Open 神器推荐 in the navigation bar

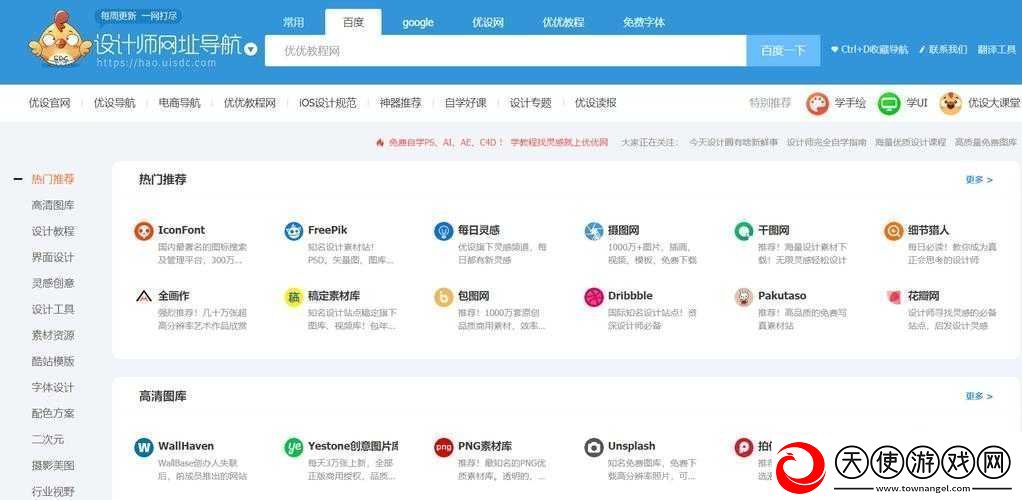pos(401,103)
